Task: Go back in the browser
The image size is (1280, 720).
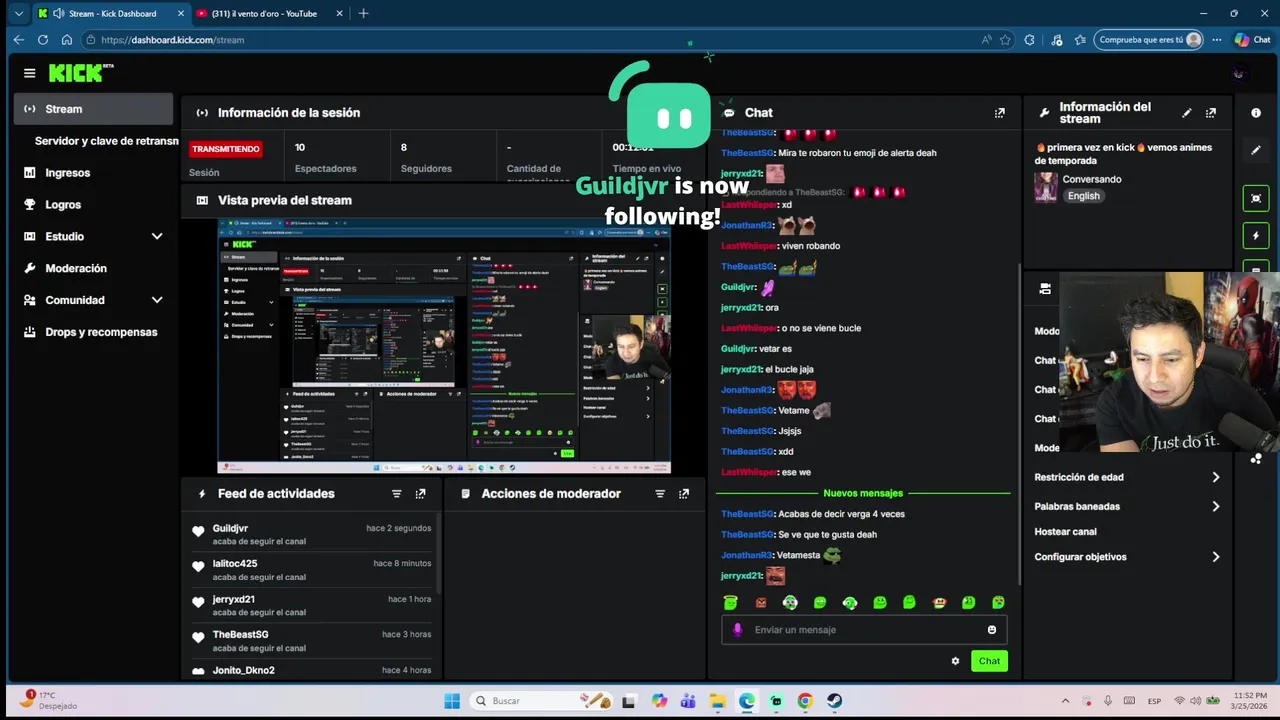Action: point(18,40)
